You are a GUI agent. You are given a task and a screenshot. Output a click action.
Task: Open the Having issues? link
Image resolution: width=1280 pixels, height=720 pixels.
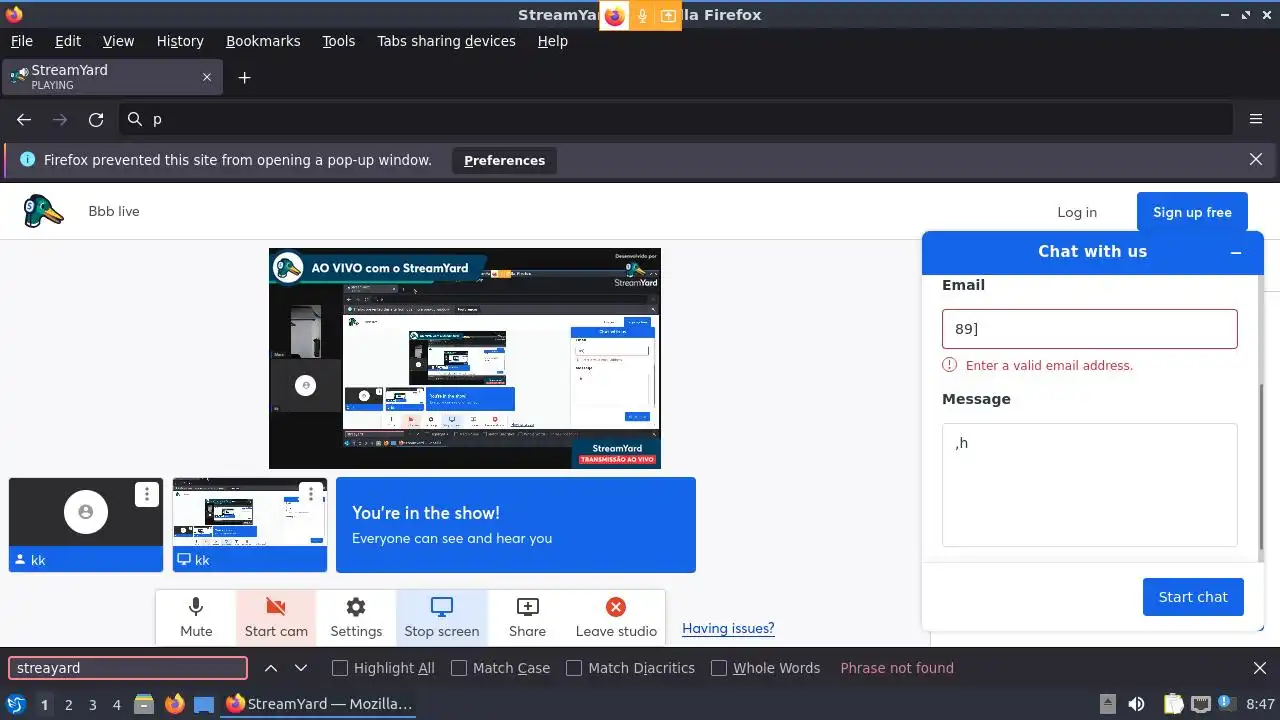[x=728, y=628]
